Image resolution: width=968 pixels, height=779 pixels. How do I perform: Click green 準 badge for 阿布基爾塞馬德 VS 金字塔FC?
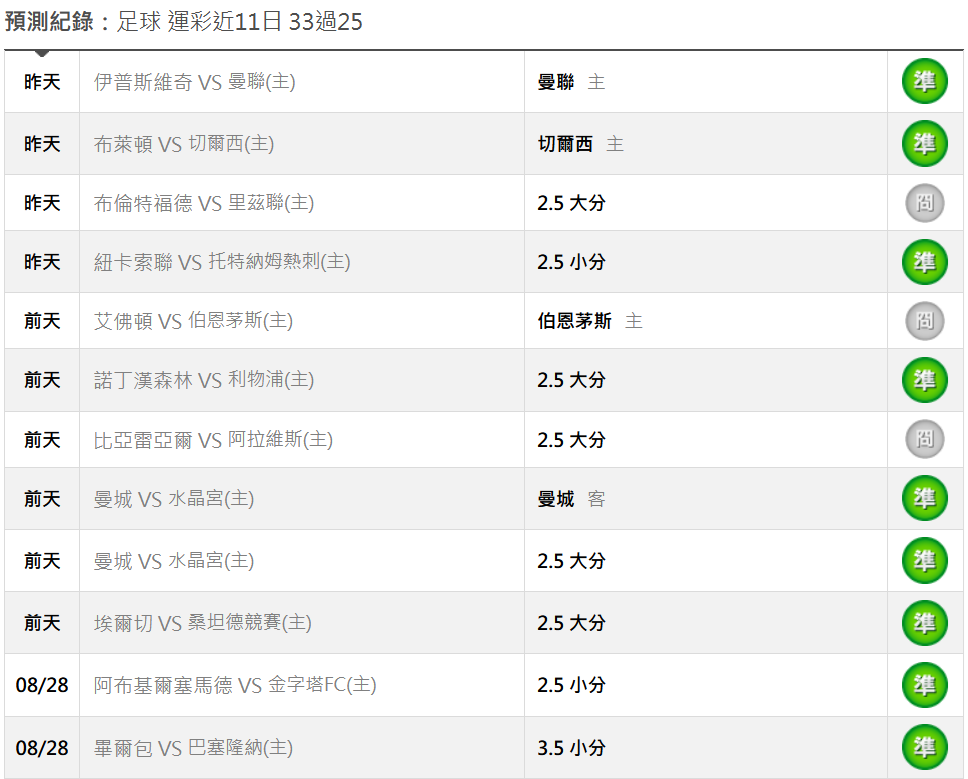tap(924, 685)
